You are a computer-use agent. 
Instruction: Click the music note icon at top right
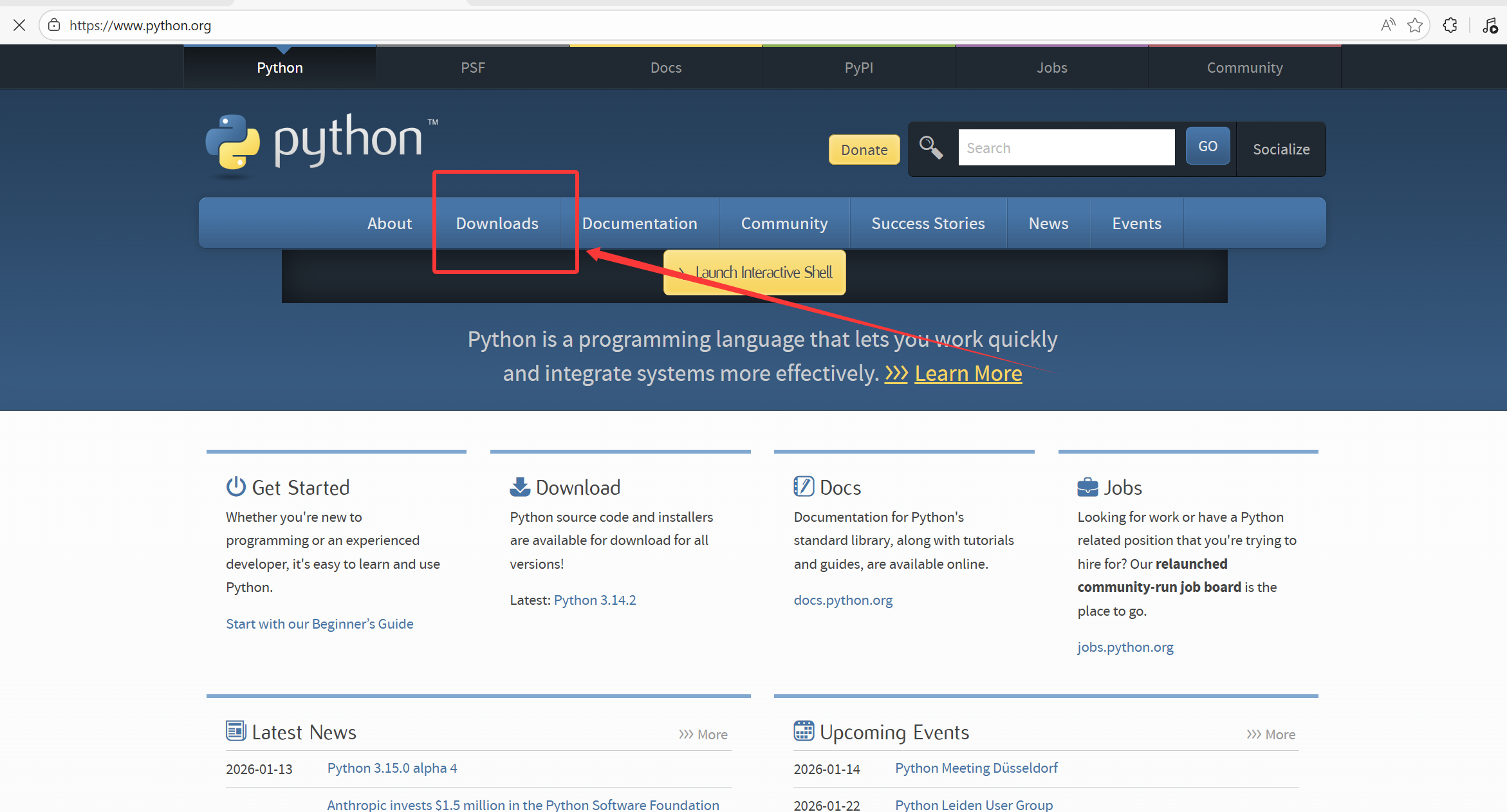(1490, 25)
